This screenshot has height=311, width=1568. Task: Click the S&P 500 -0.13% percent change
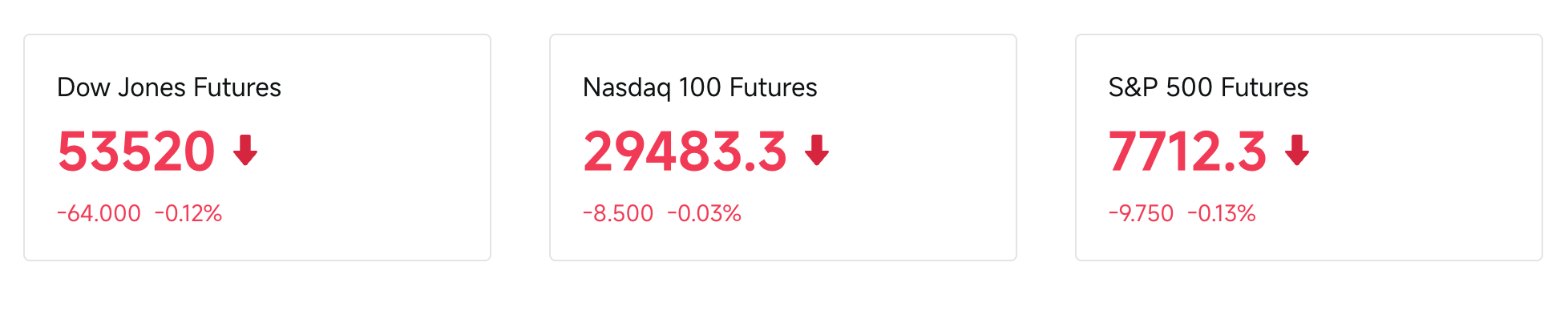1222,213
